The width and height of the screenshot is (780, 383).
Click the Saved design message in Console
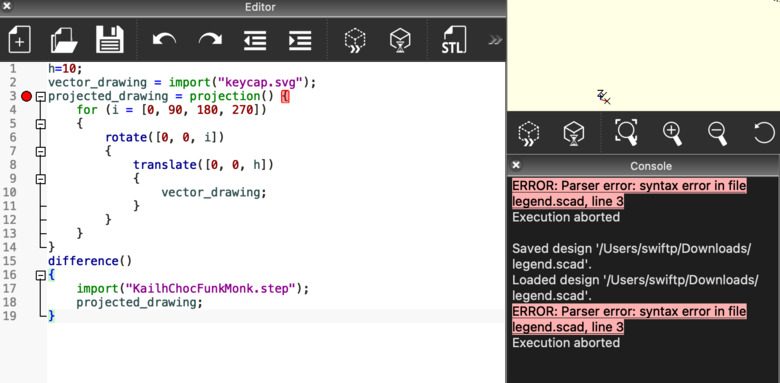[x=631, y=257]
